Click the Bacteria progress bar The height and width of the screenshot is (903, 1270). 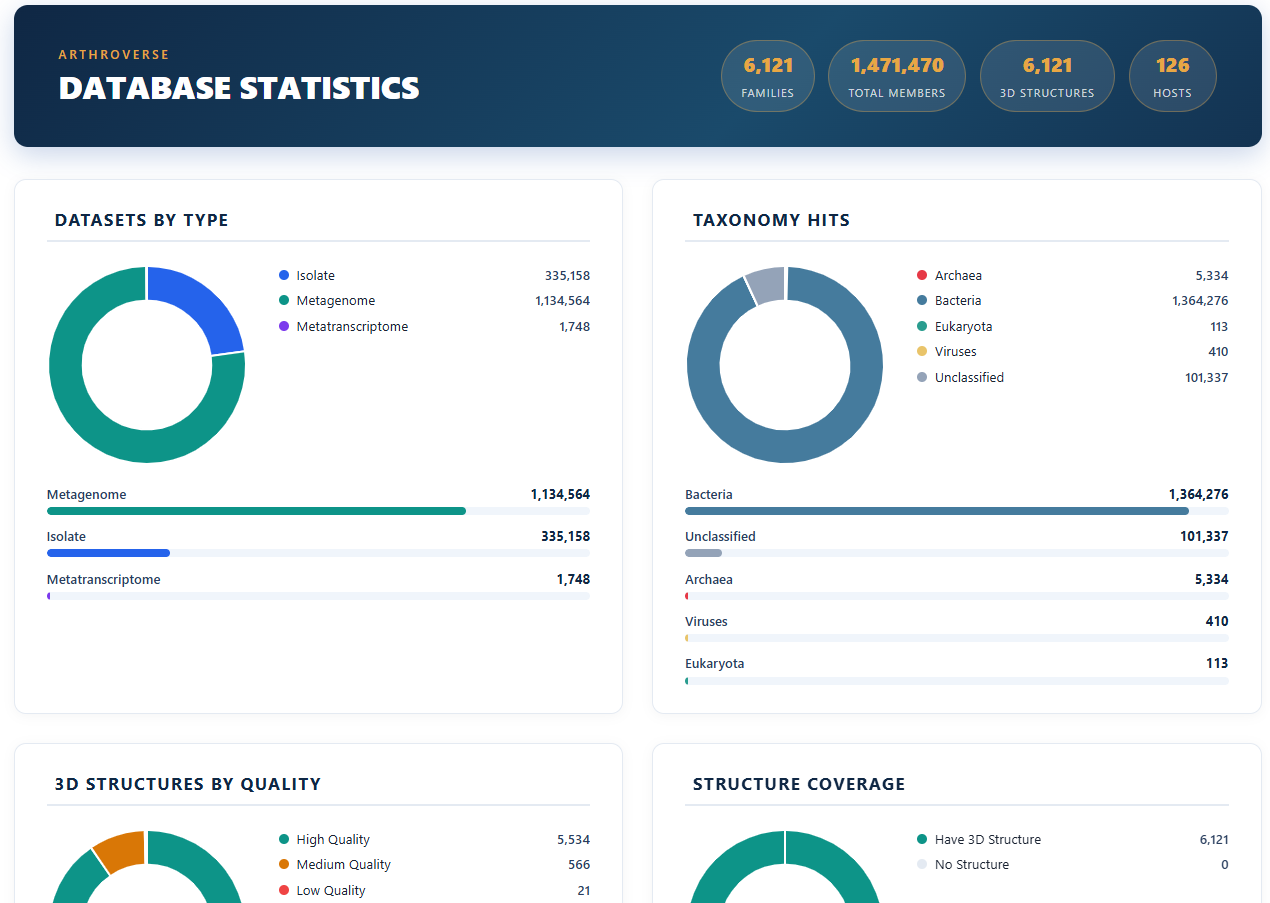(957, 511)
